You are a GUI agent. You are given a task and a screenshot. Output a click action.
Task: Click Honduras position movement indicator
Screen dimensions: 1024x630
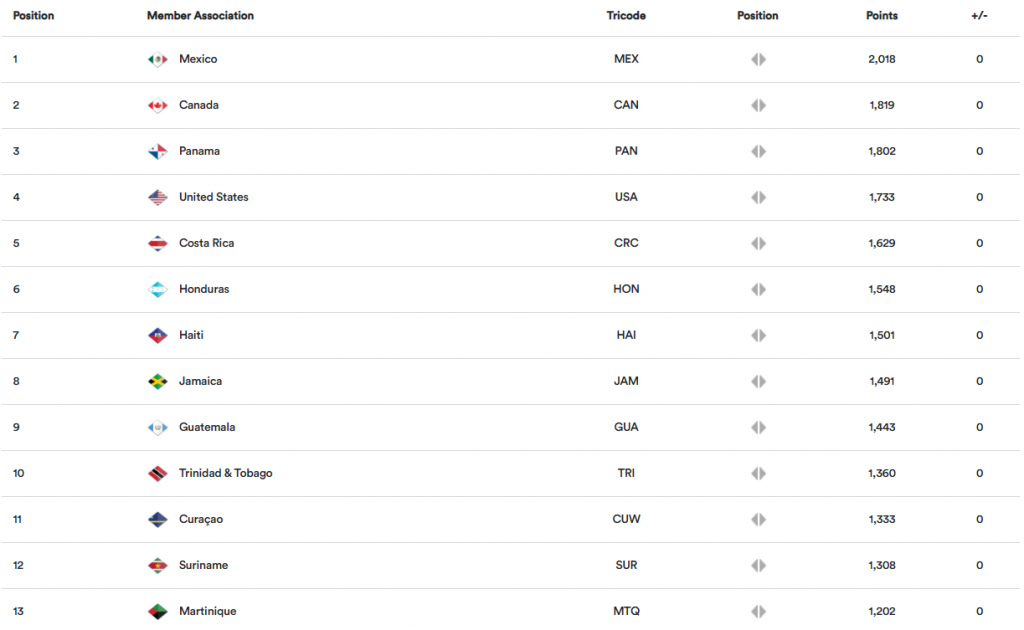tap(758, 290)
